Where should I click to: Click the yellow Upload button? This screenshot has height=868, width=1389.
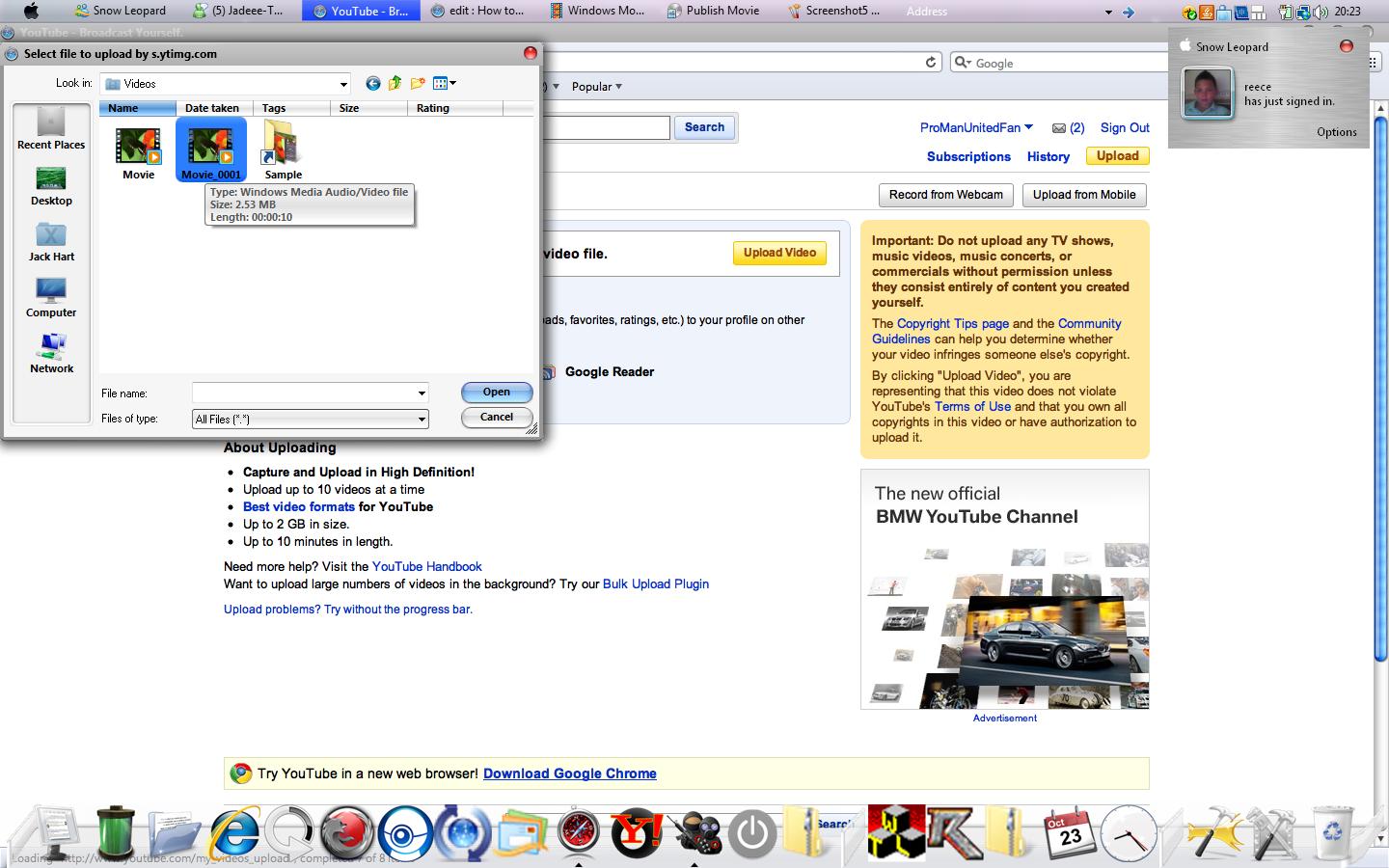tap(1118, 156)
